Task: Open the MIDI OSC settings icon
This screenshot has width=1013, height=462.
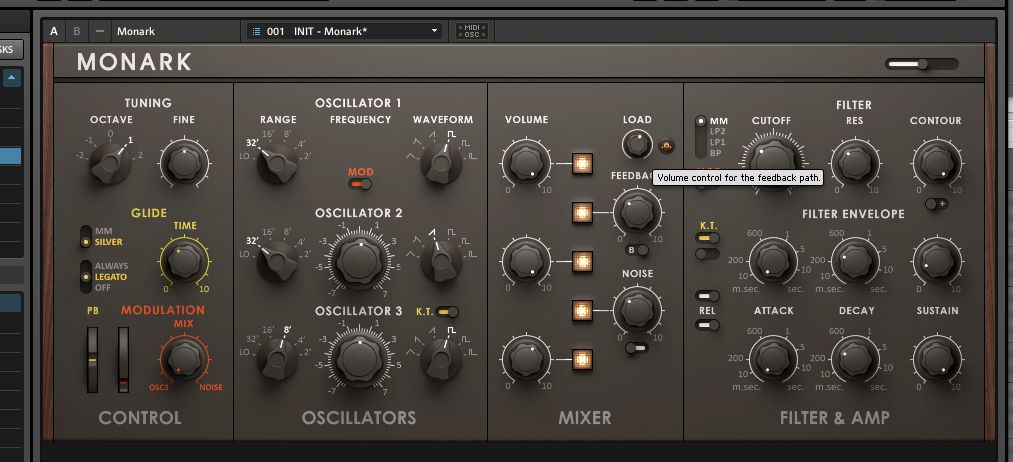Action: [x=472, y=31]
